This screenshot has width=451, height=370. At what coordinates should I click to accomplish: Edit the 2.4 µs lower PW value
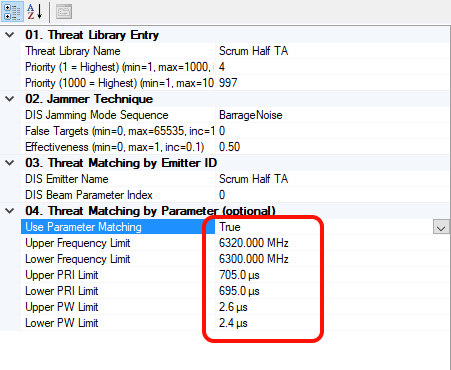(233, 323)
